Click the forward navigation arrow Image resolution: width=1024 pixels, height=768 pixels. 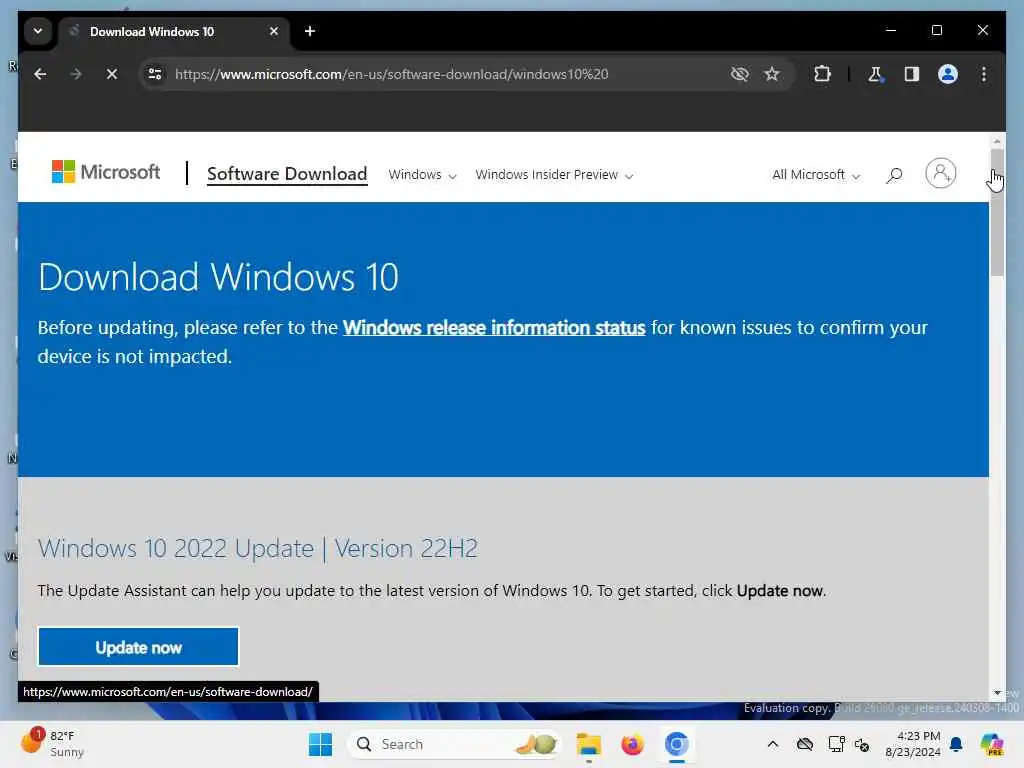[76, 74]
